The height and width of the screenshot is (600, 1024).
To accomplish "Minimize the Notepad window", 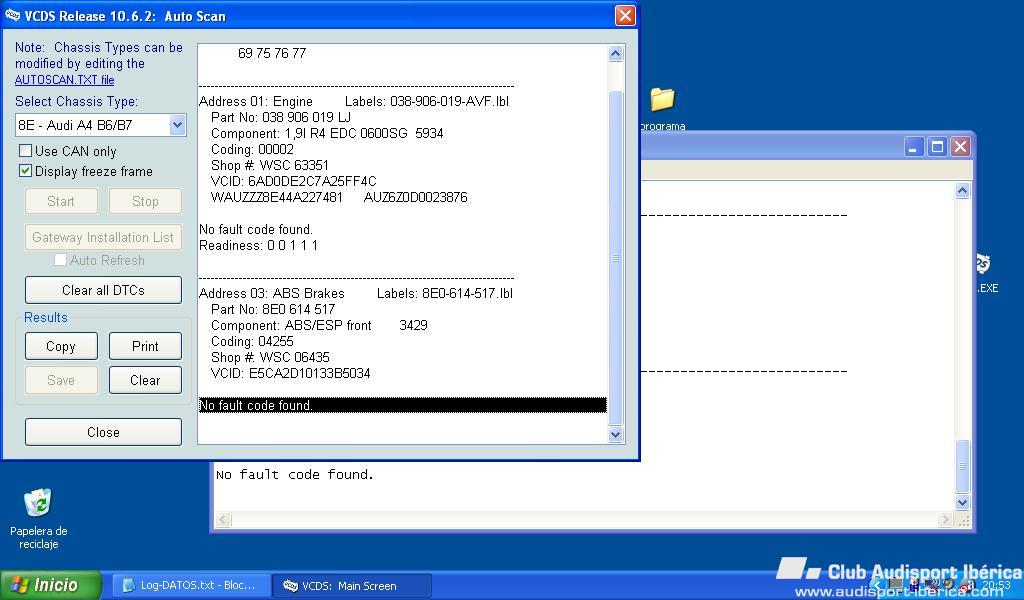I will (x=913, y=147).
